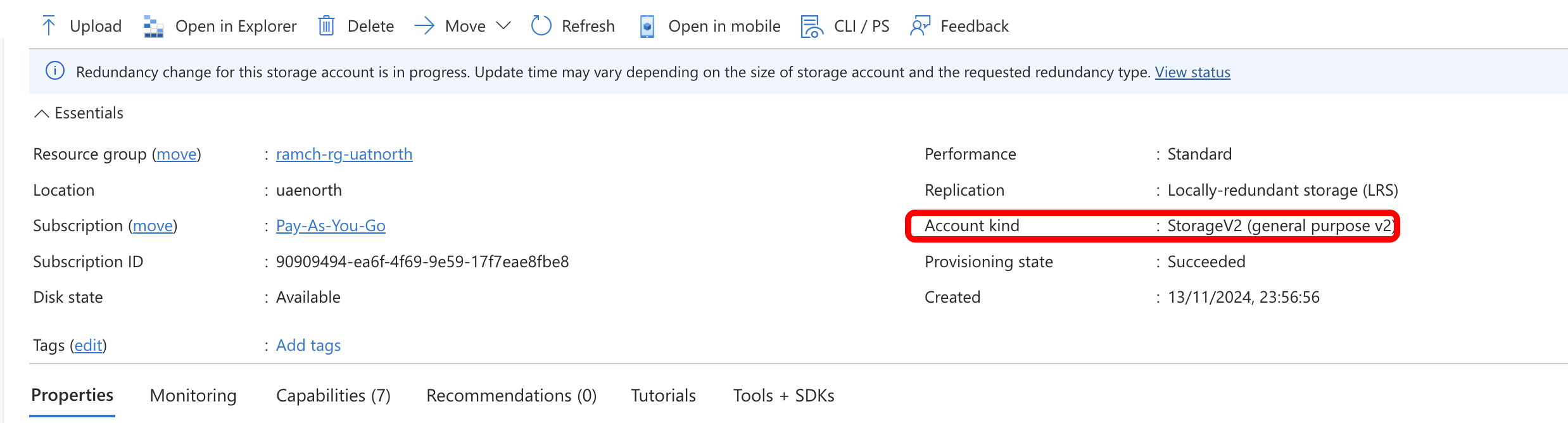Click the Upload arrow icon
The width and height of the screenshot is (1568, 423).
click(49, 26)
